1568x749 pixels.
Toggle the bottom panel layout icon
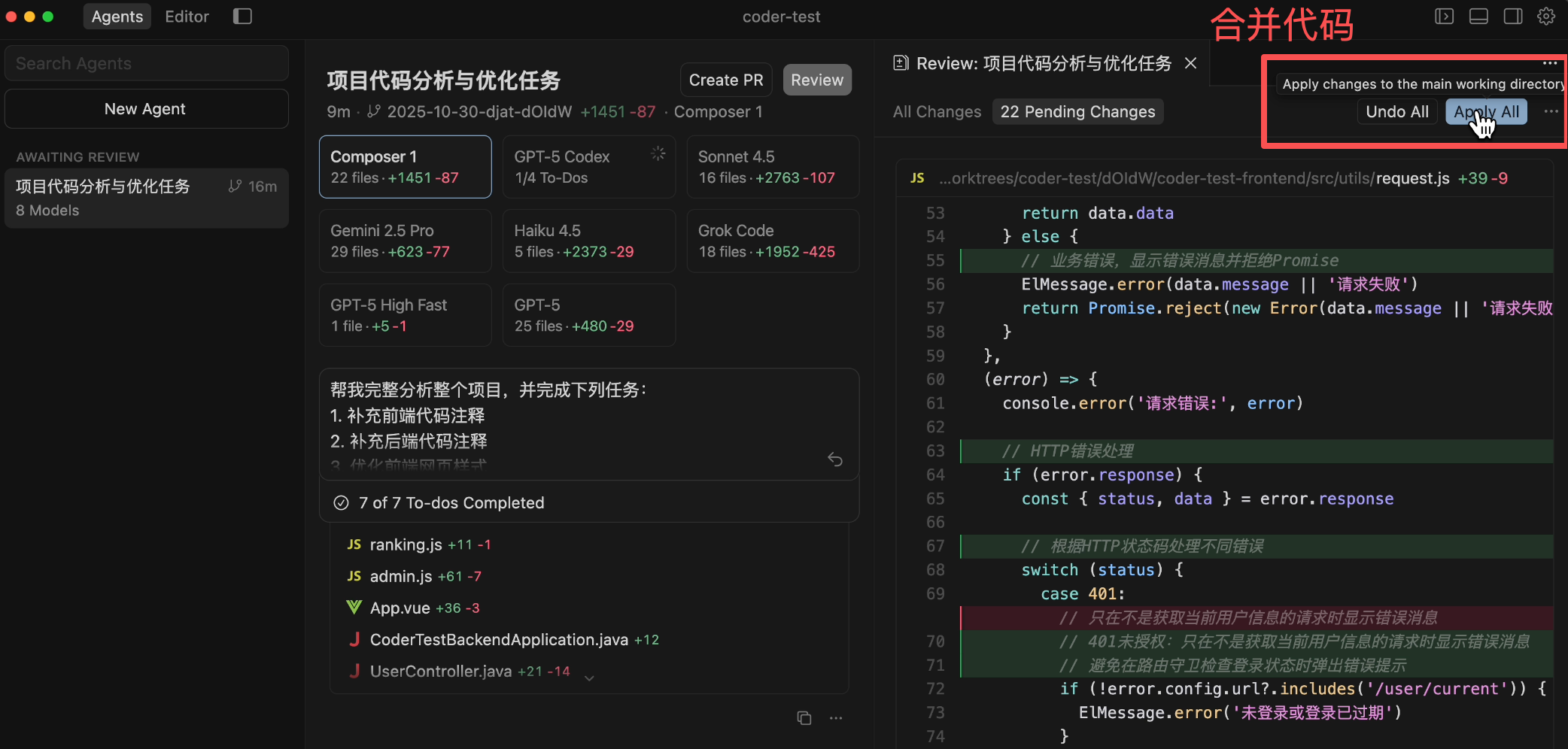coord(1478,17)
